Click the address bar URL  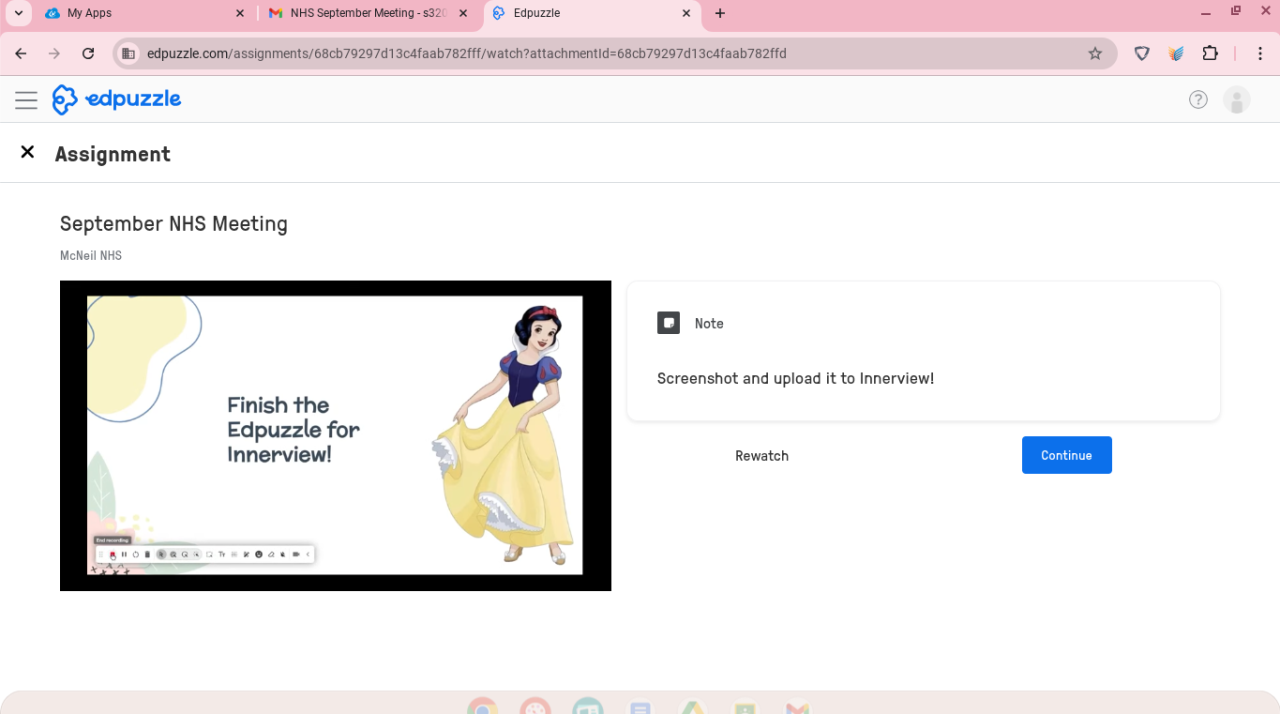(x=467, y=53)
